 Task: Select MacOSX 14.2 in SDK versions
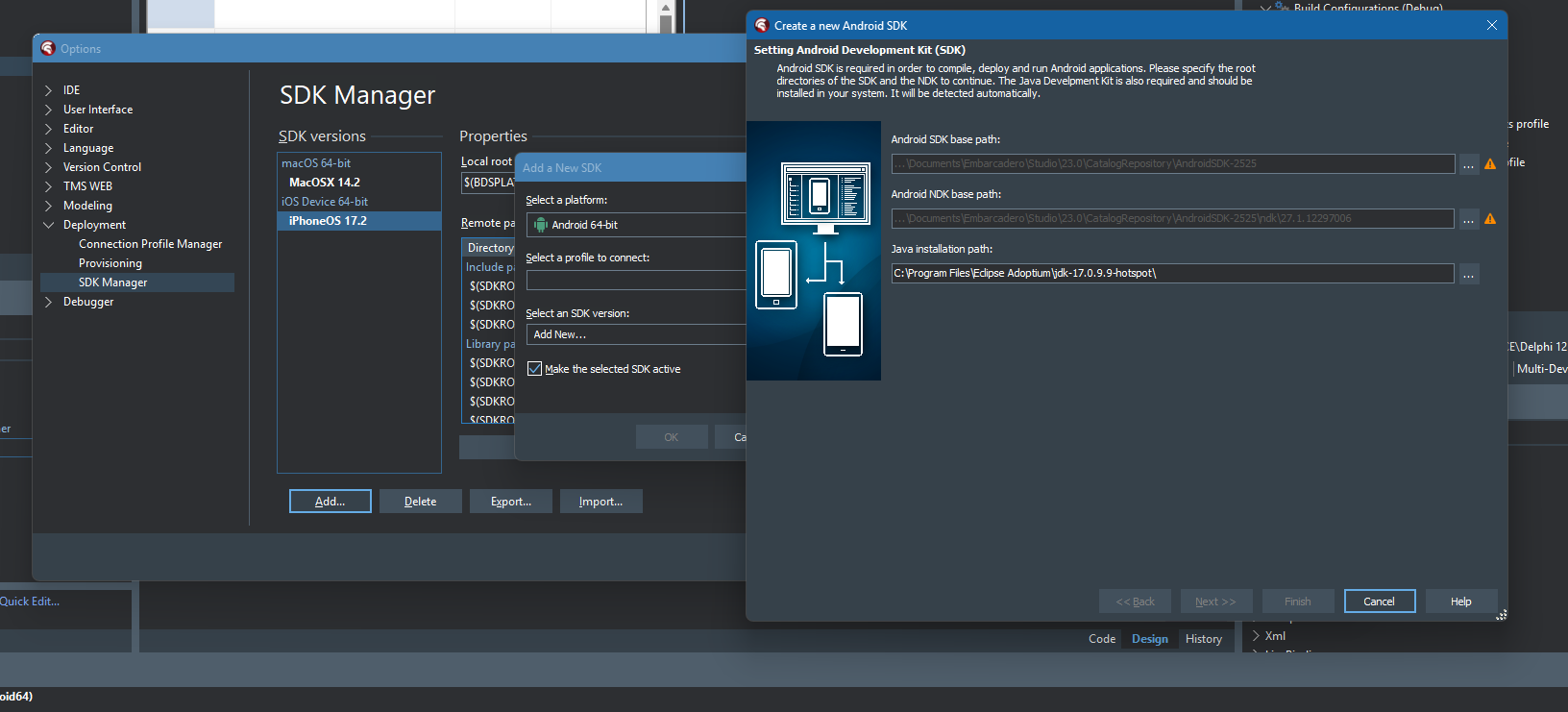pos(325,183)
